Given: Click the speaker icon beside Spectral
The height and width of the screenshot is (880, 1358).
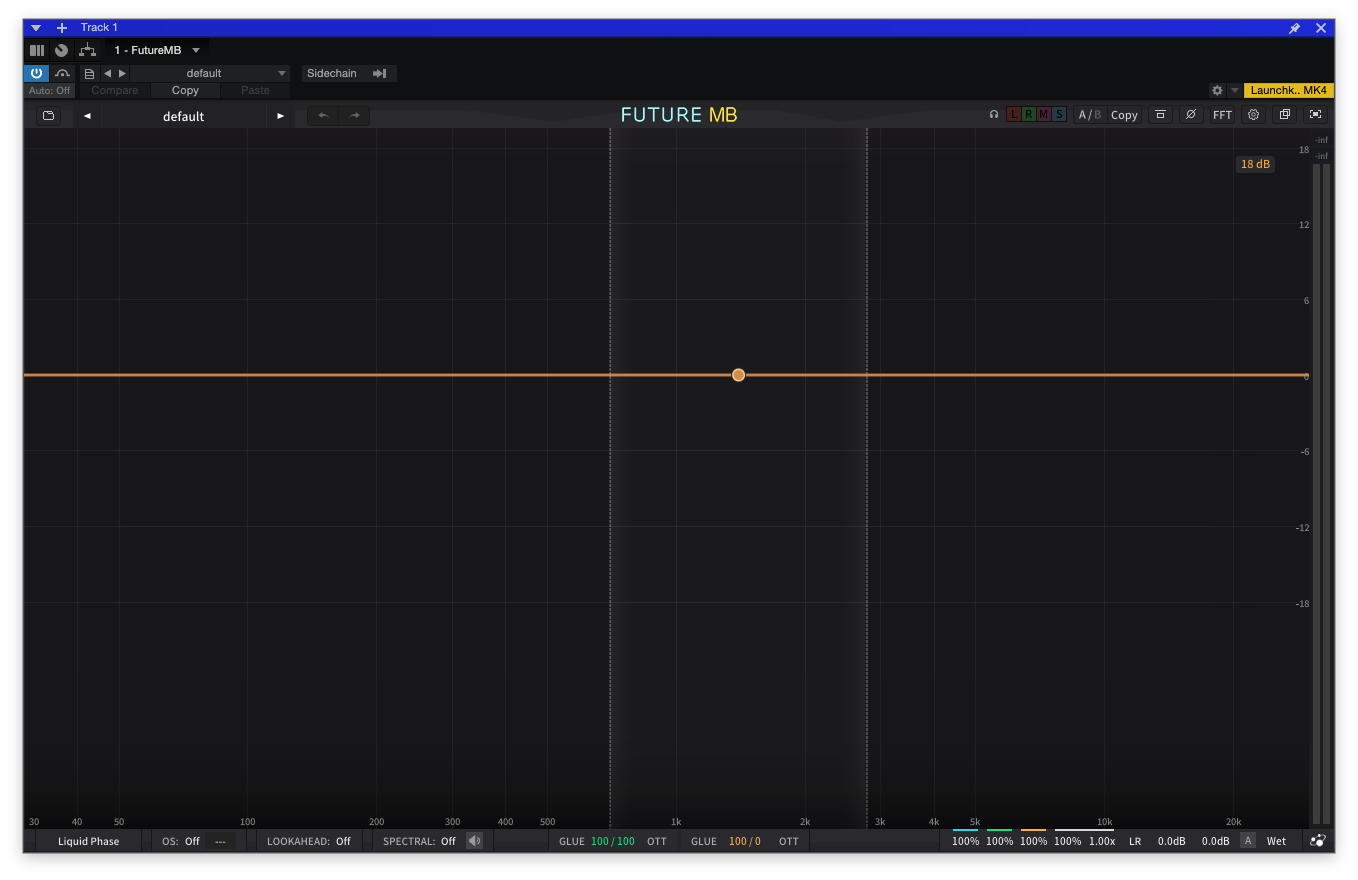Looking at the screenshot, I should (x=475, y=841).
